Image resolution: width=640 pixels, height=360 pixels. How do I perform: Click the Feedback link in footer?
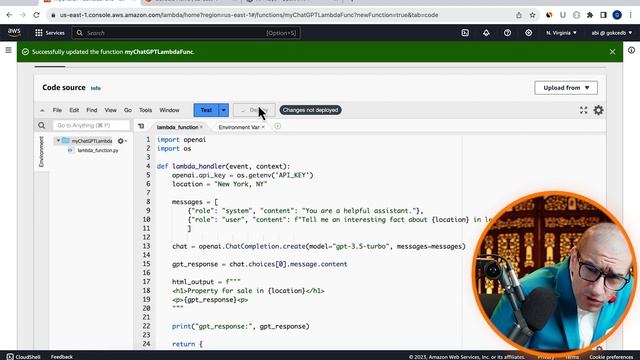point(62,357)
